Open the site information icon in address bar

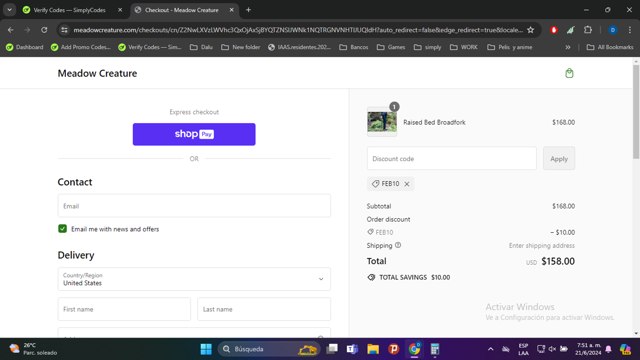[64, 30]
